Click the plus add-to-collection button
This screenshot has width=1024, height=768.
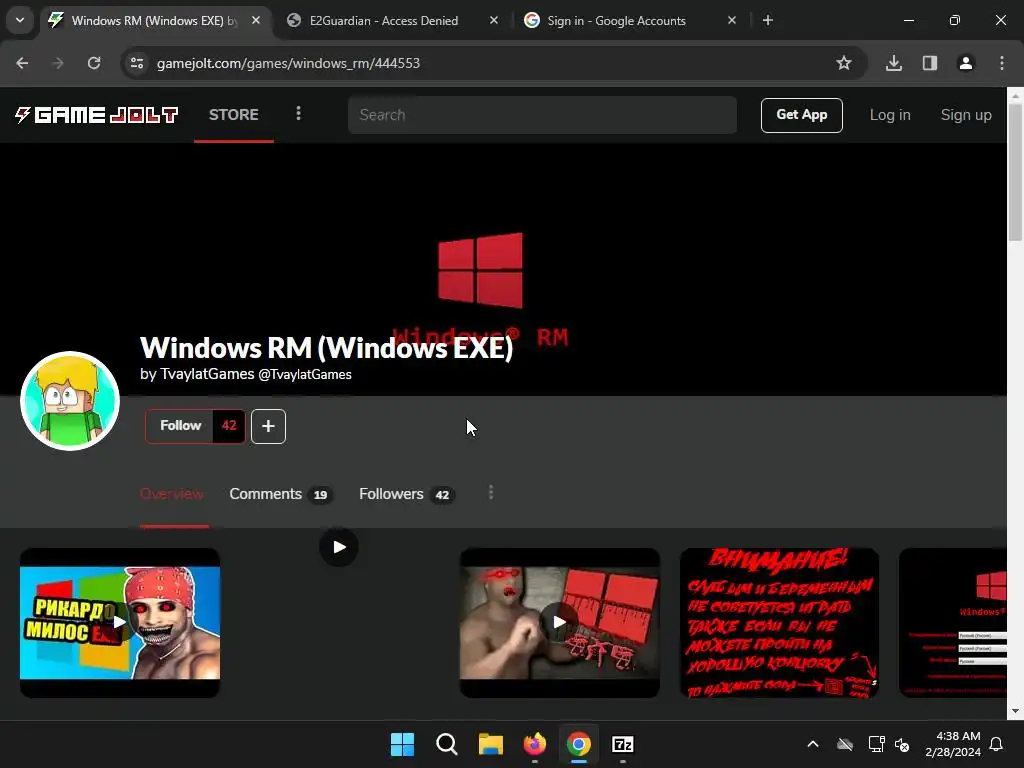[x=268, y=426]
